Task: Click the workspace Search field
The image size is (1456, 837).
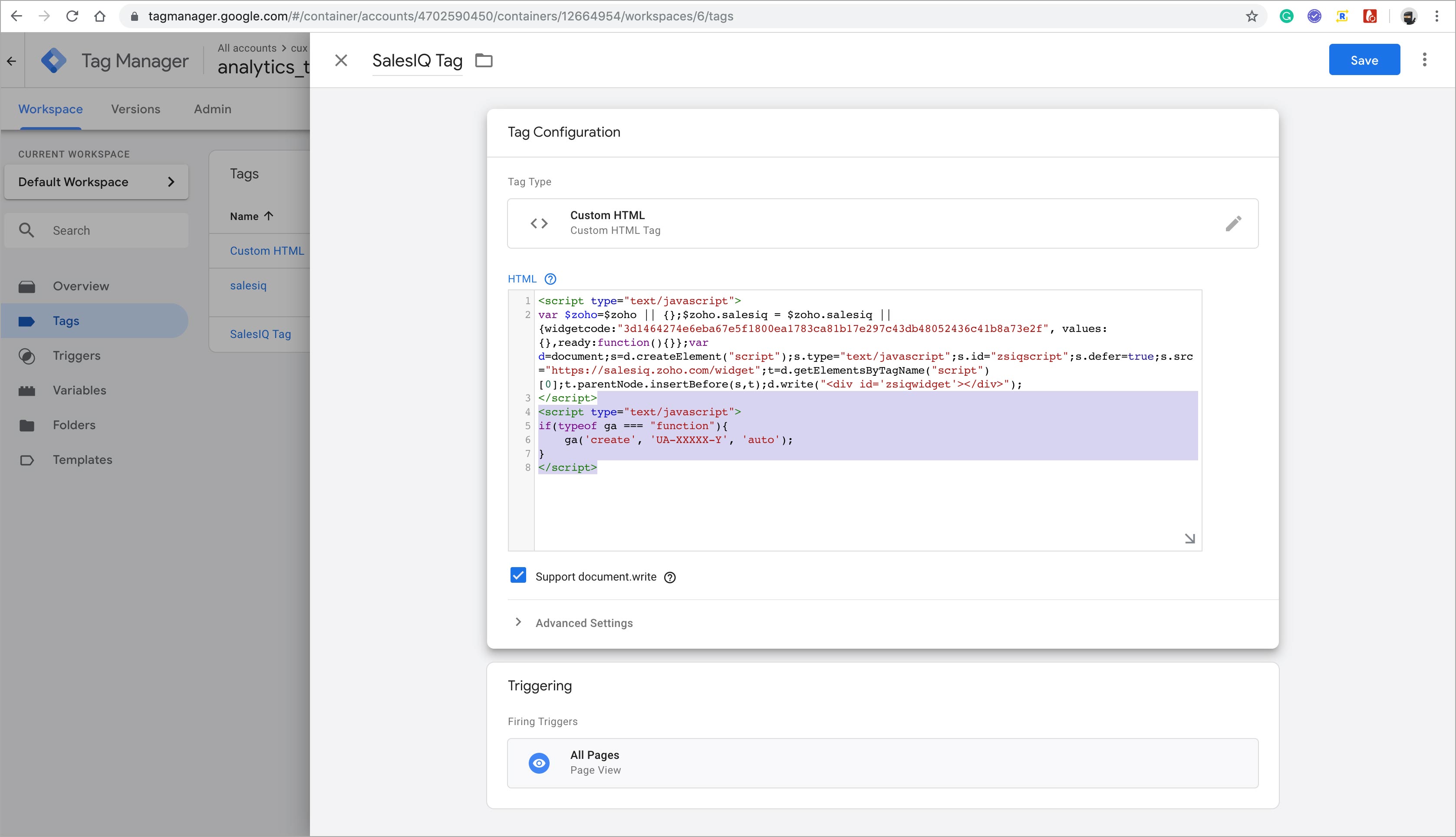Action: tap(97, 230)
